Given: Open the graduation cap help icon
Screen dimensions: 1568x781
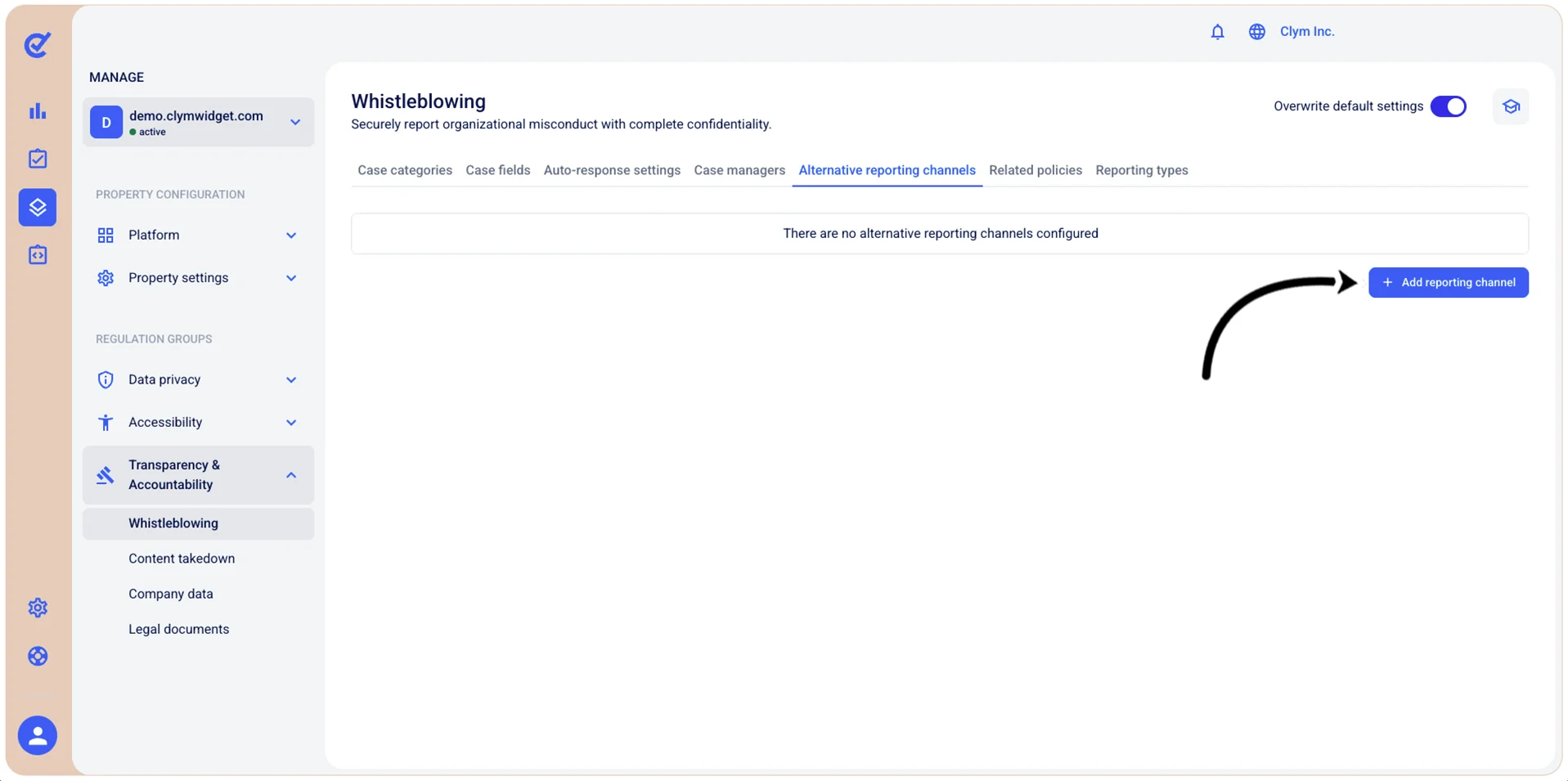Looking at the screenshot, I should (x=1511, y=106).
